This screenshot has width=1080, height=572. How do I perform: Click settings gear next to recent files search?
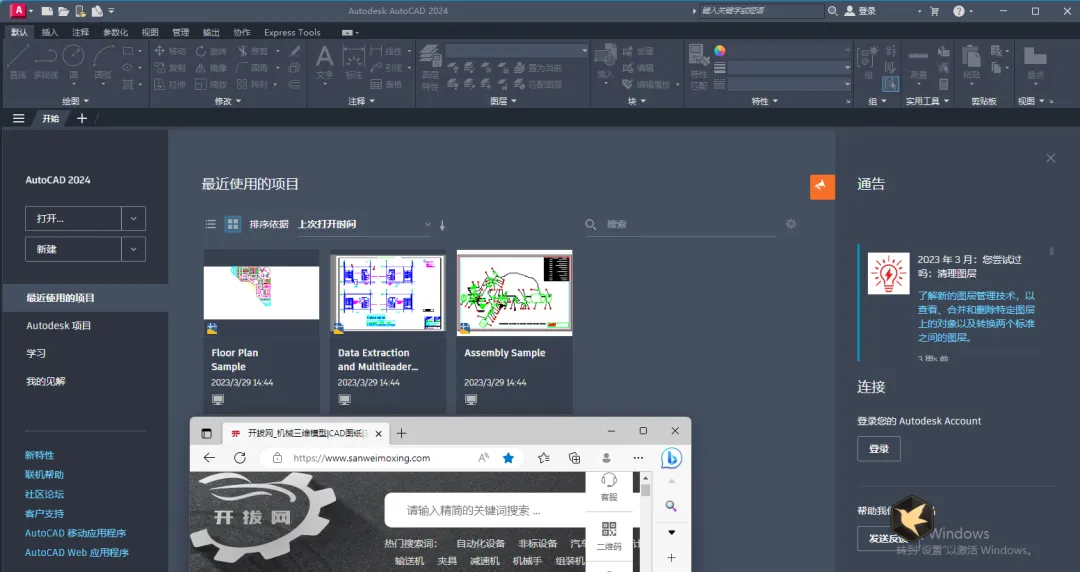click(x=791, y=223)
